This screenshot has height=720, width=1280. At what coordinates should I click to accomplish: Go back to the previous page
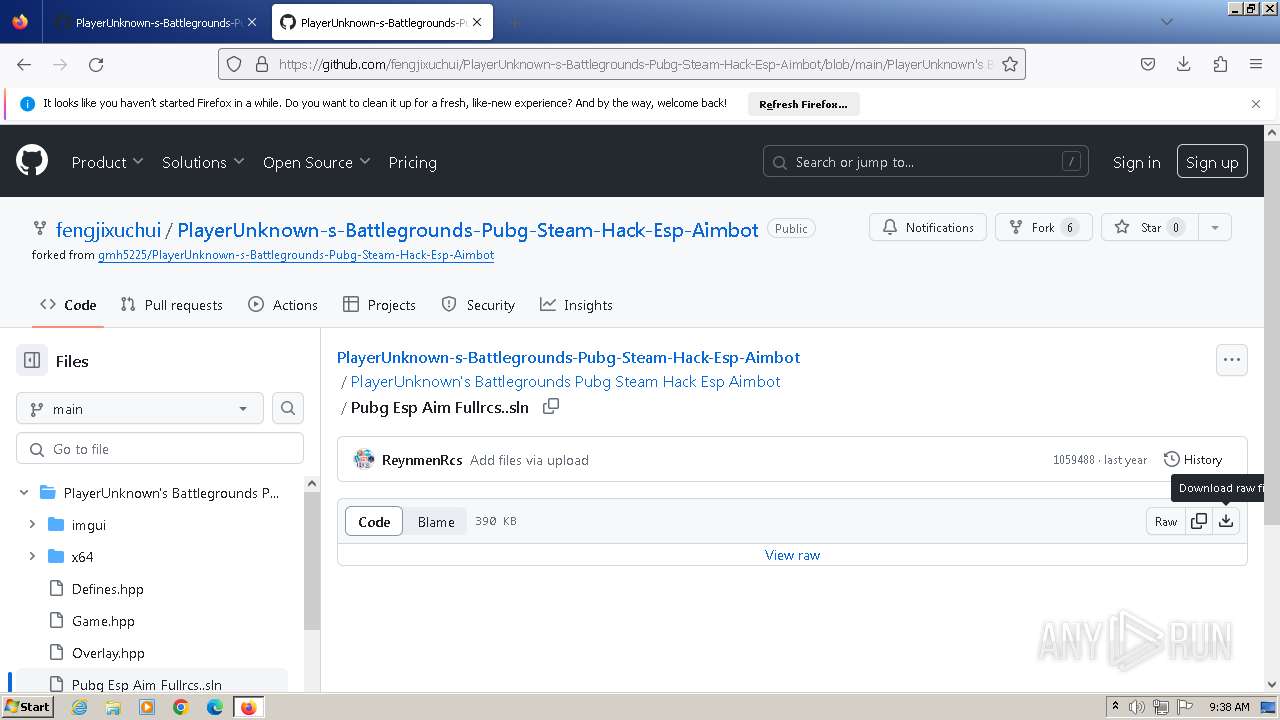pos(24,64)
